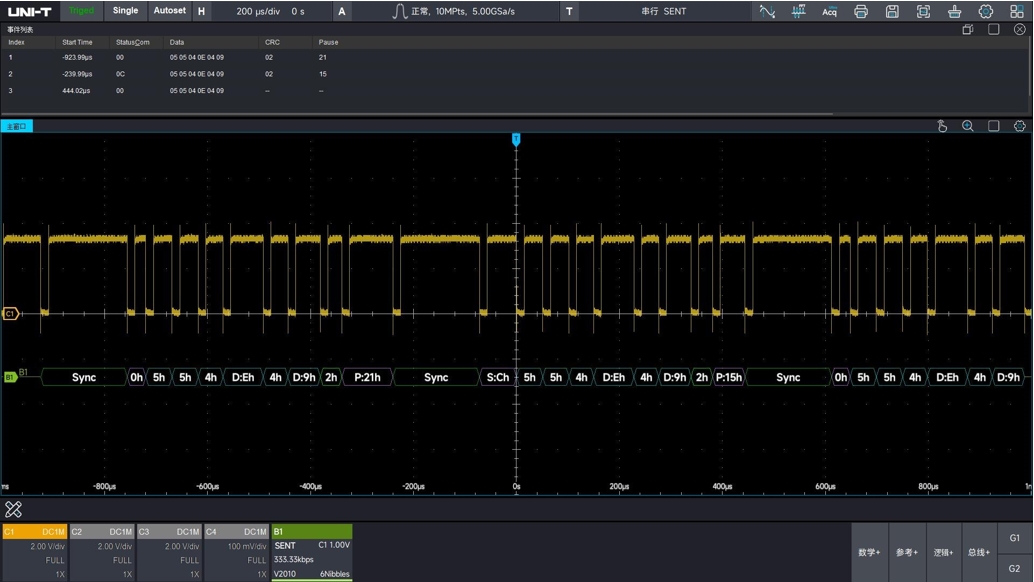
Task: Click the Triged run state button
Action: pyautogui.click(x=82, y=11)
